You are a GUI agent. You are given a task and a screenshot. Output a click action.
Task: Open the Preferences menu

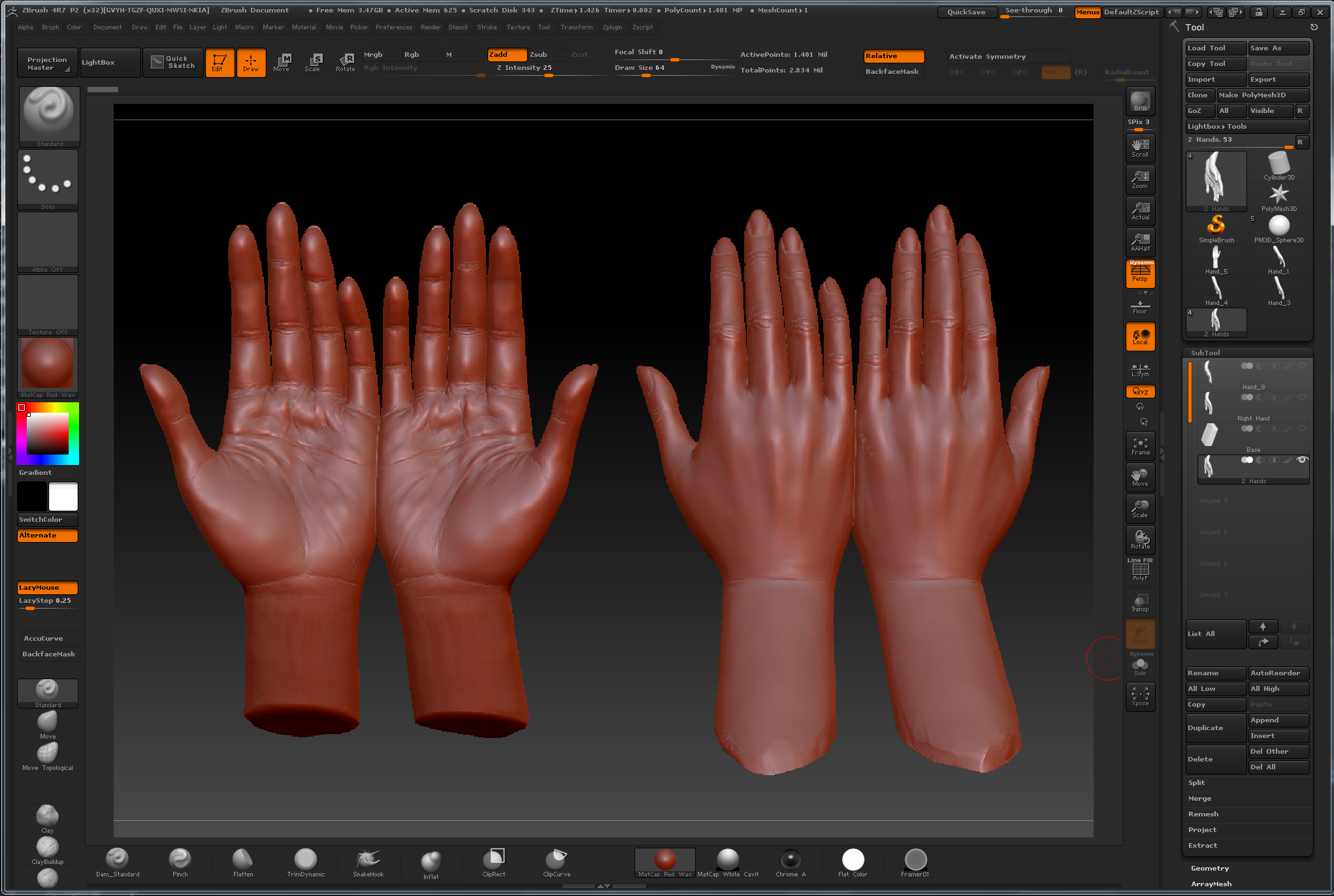point(393,27)
